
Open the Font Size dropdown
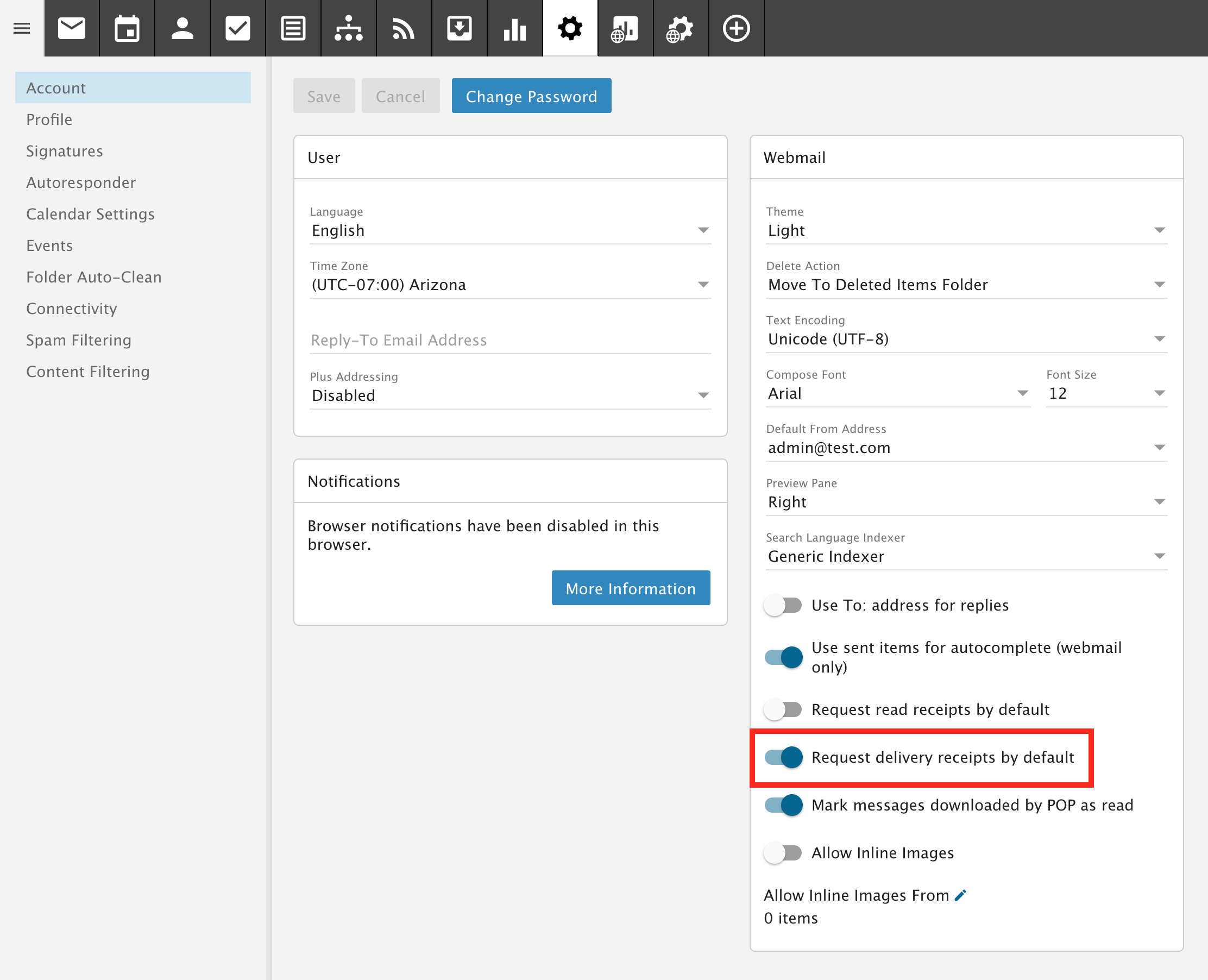[x=1106, y=393]
